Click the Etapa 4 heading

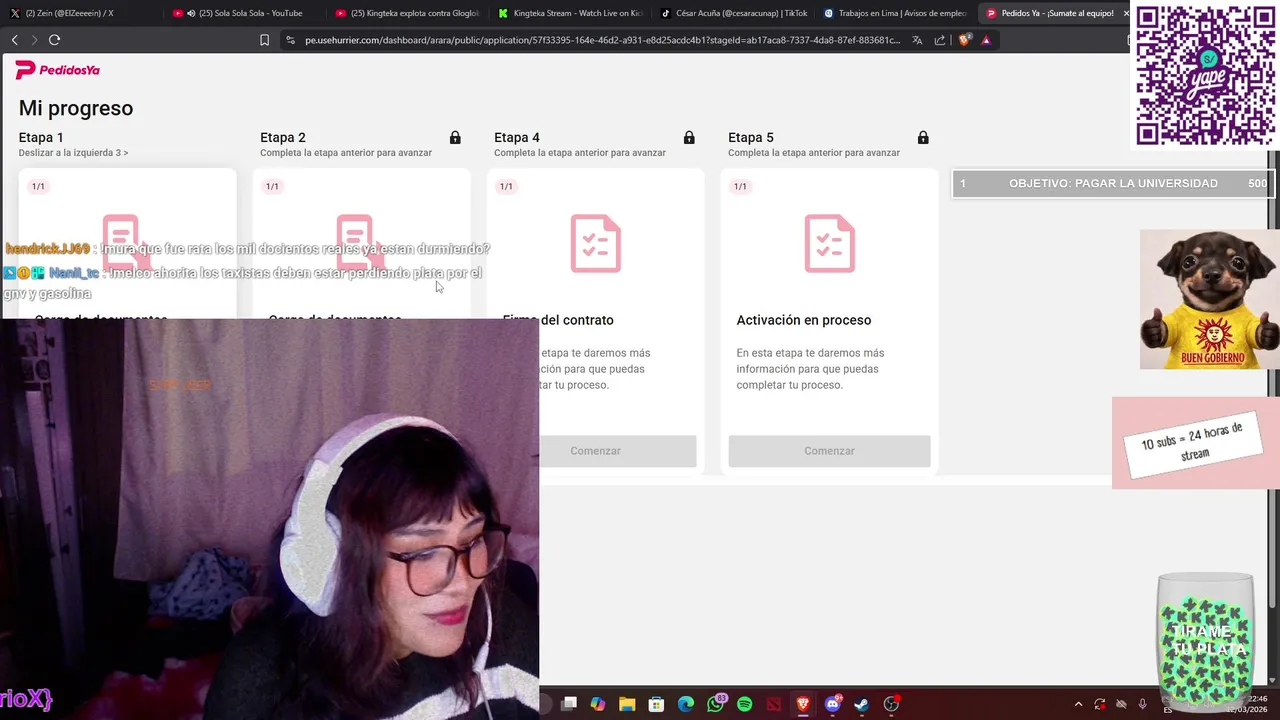pyautogui.click(x=517, y=138)
